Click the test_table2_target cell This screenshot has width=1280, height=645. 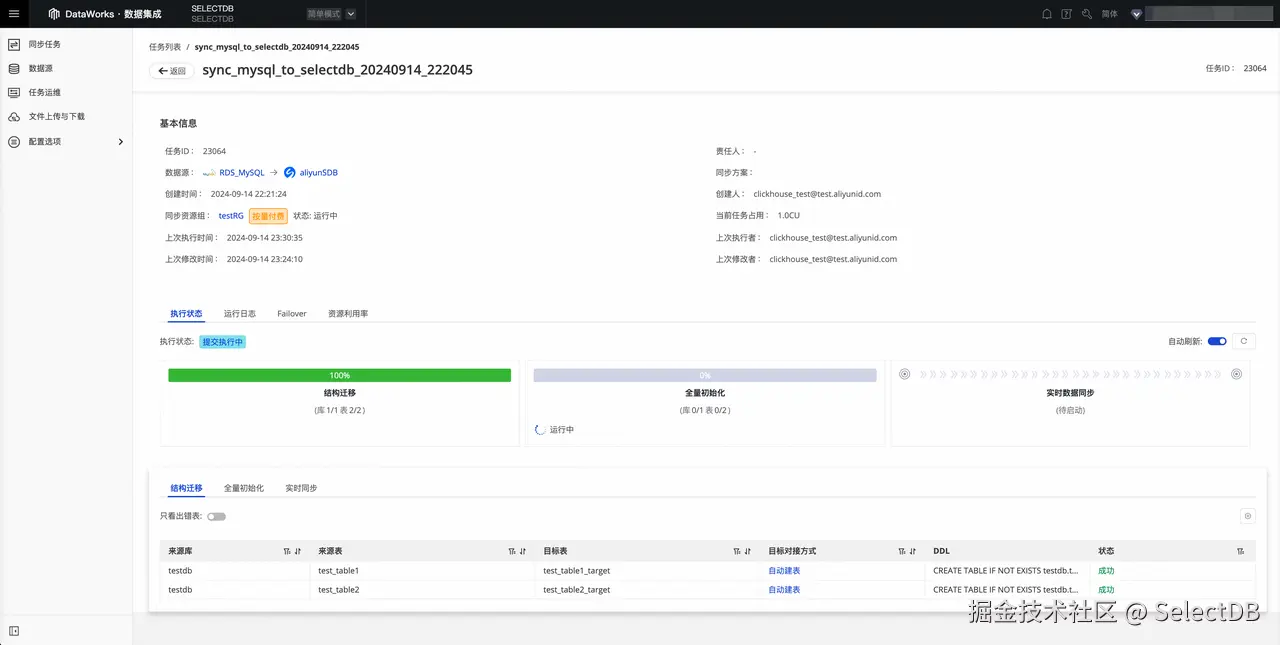(x=576, y=590)
